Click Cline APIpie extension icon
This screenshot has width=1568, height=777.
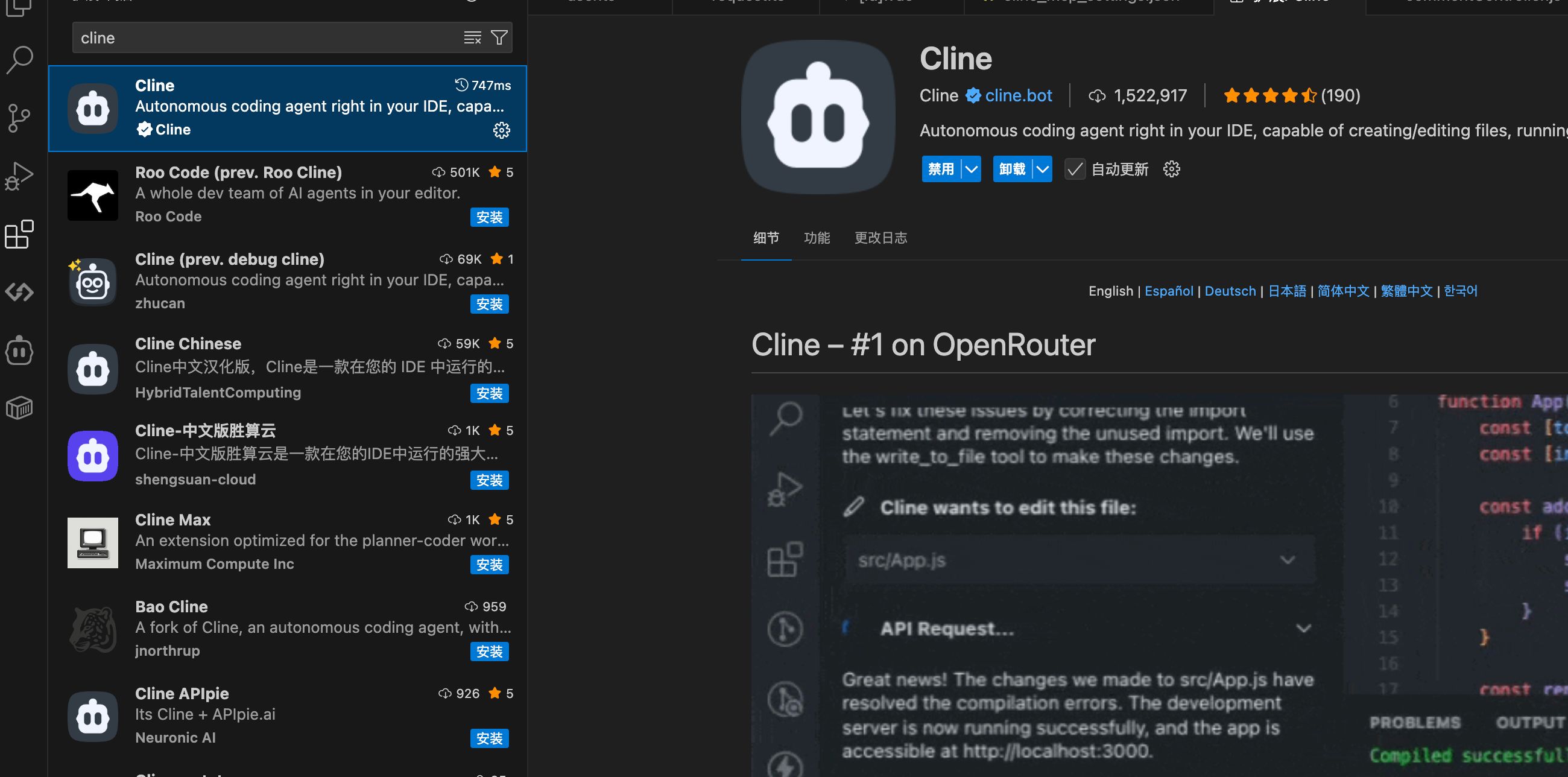tap(92, 717)
